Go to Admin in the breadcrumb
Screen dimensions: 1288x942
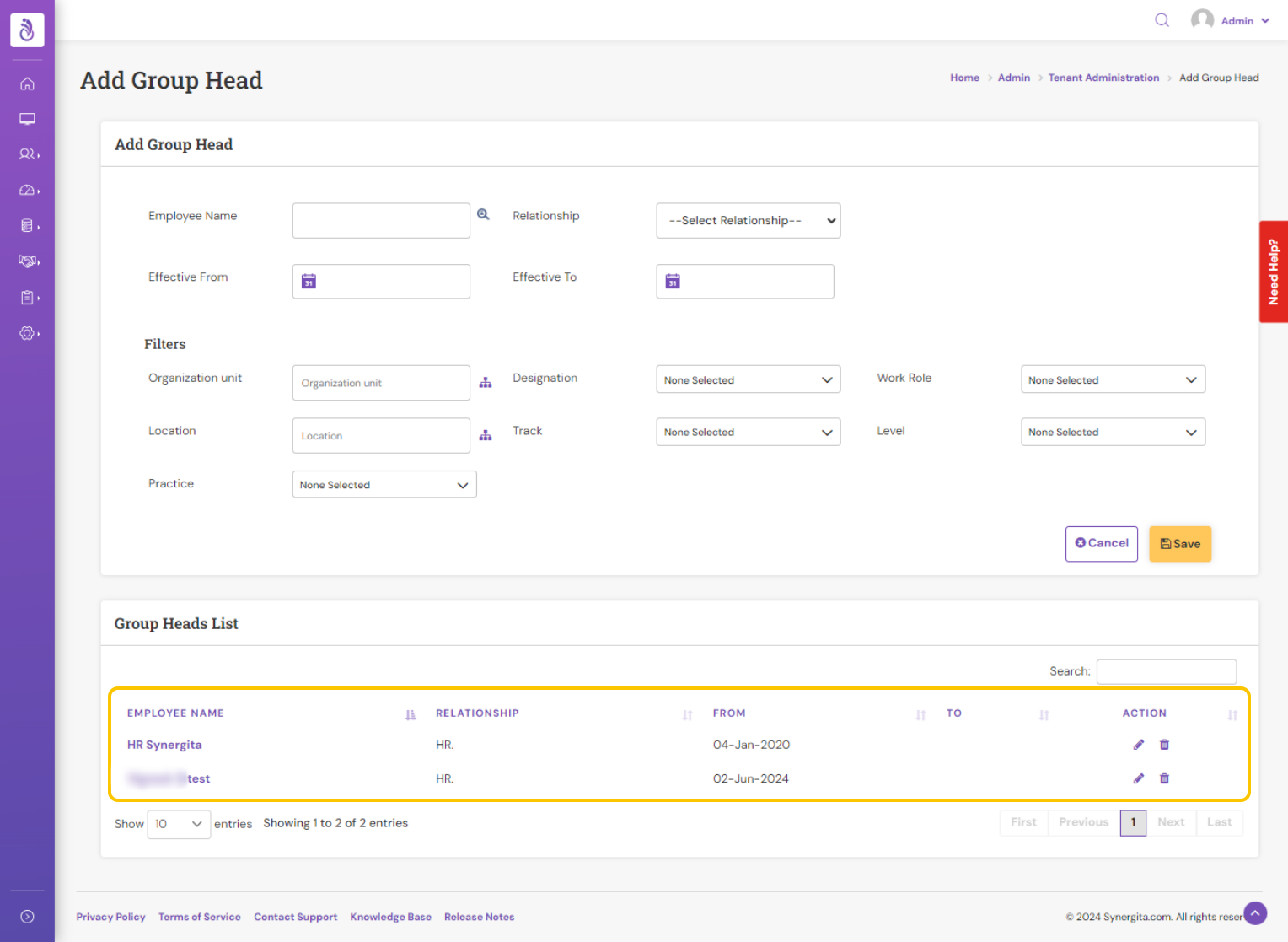point(1014,78)
